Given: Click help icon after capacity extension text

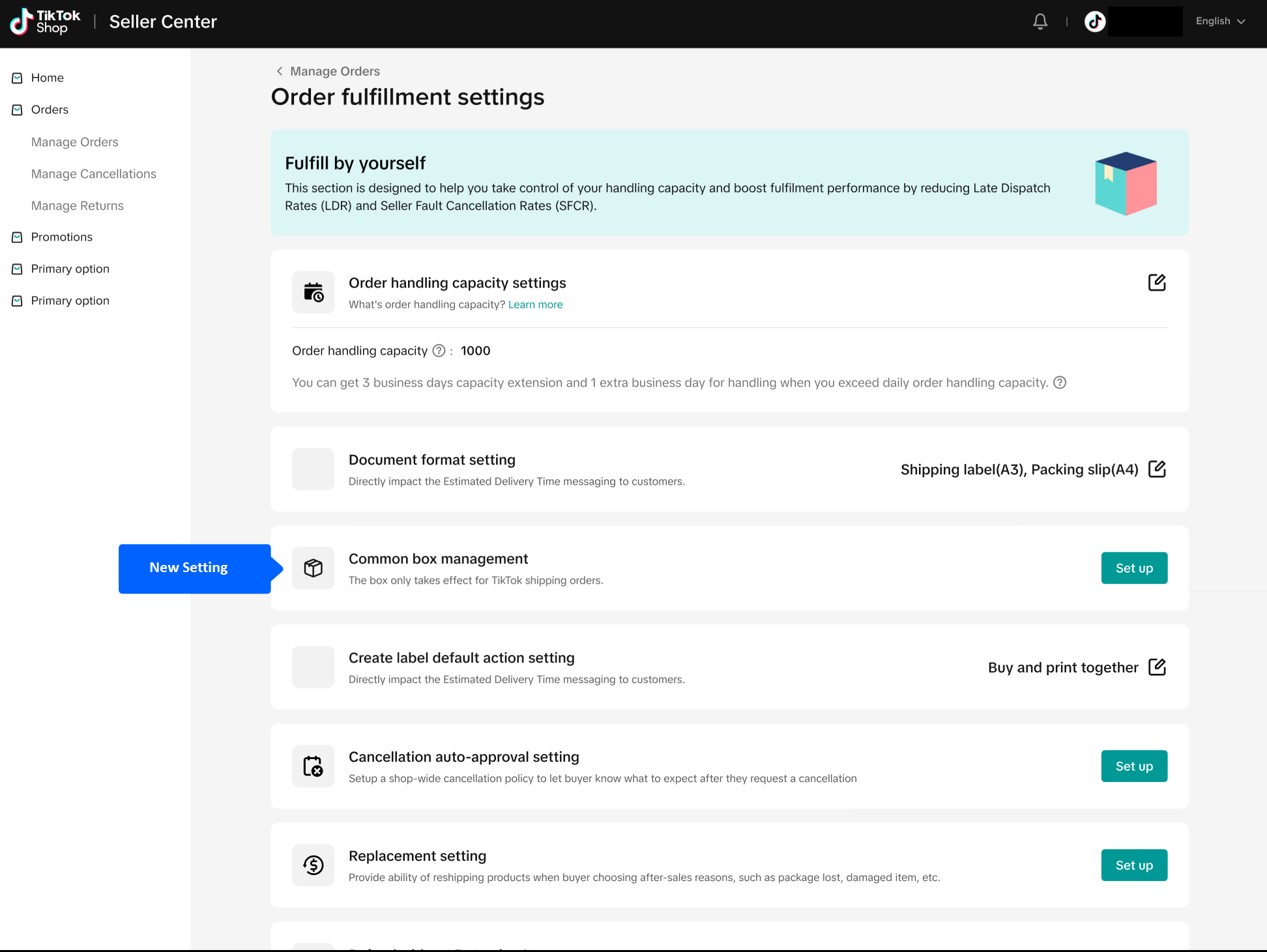Looking at the screenshot, I should 1060,382.
